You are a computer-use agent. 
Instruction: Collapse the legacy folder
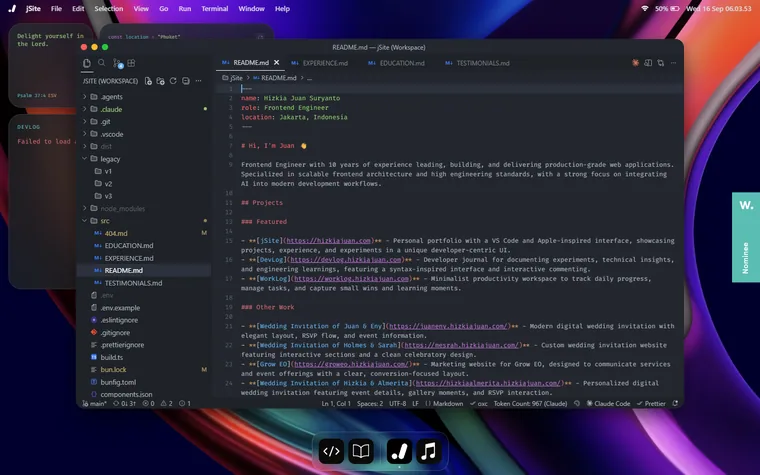click(x=143, y=159)
